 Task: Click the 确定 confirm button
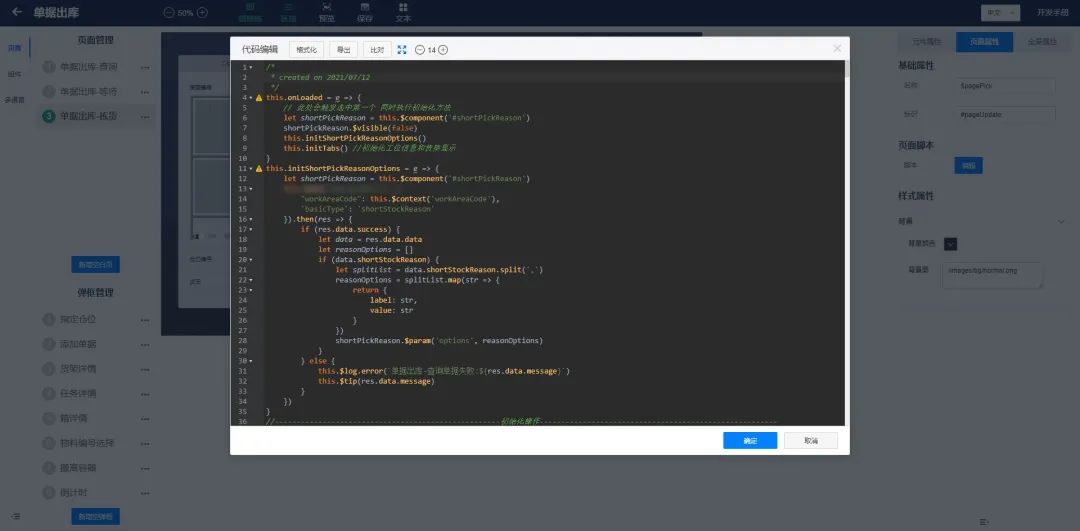(750, 441)
